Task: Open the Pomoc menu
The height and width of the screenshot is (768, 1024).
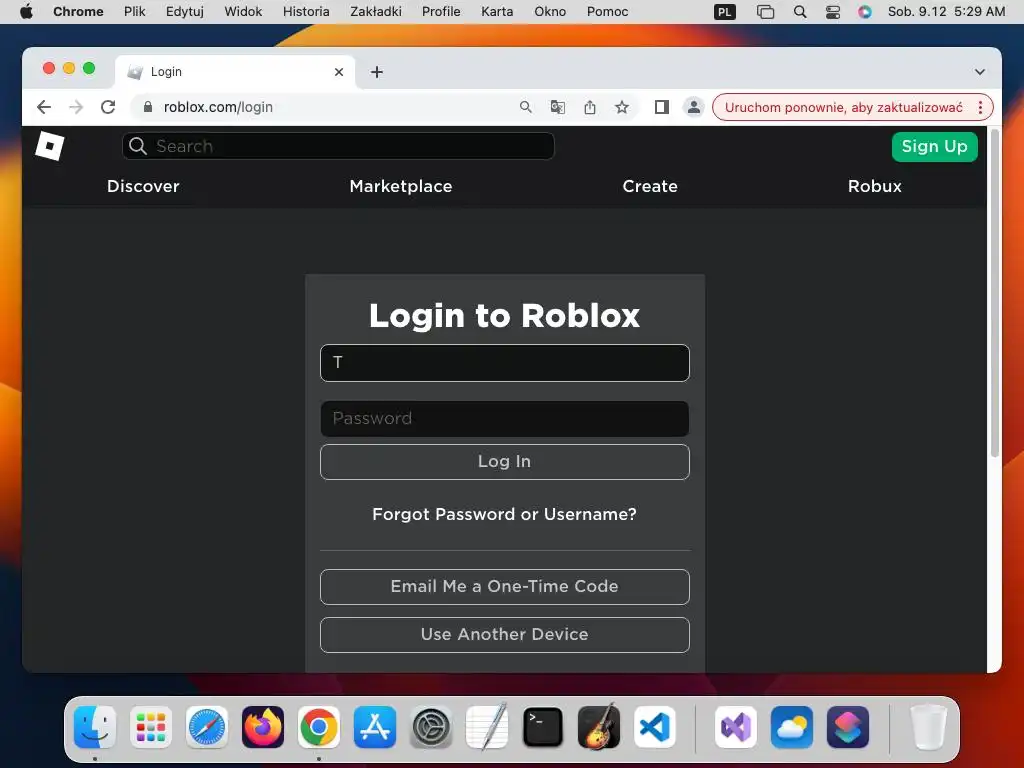Action: 607,12
